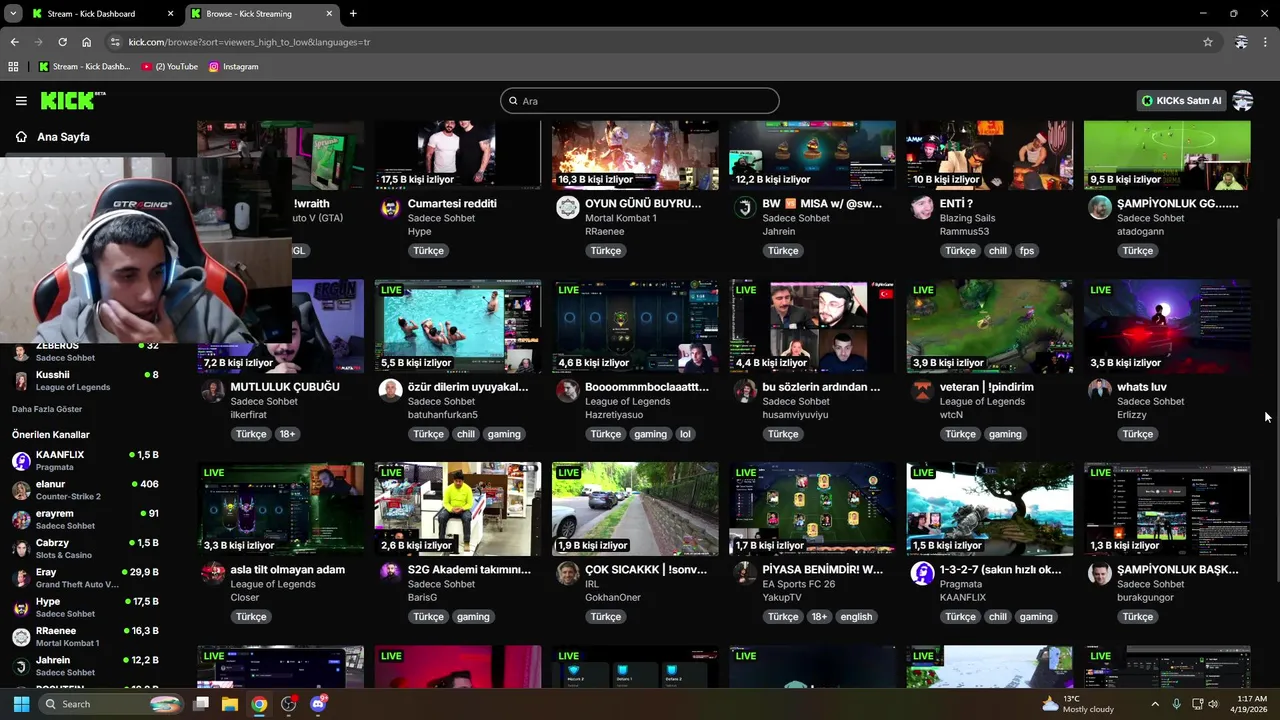Open ŞAMPİYONLUK BAŞK... stream title
Viewport: 1280px width, 720px height.
click(x=1178, y=570)
